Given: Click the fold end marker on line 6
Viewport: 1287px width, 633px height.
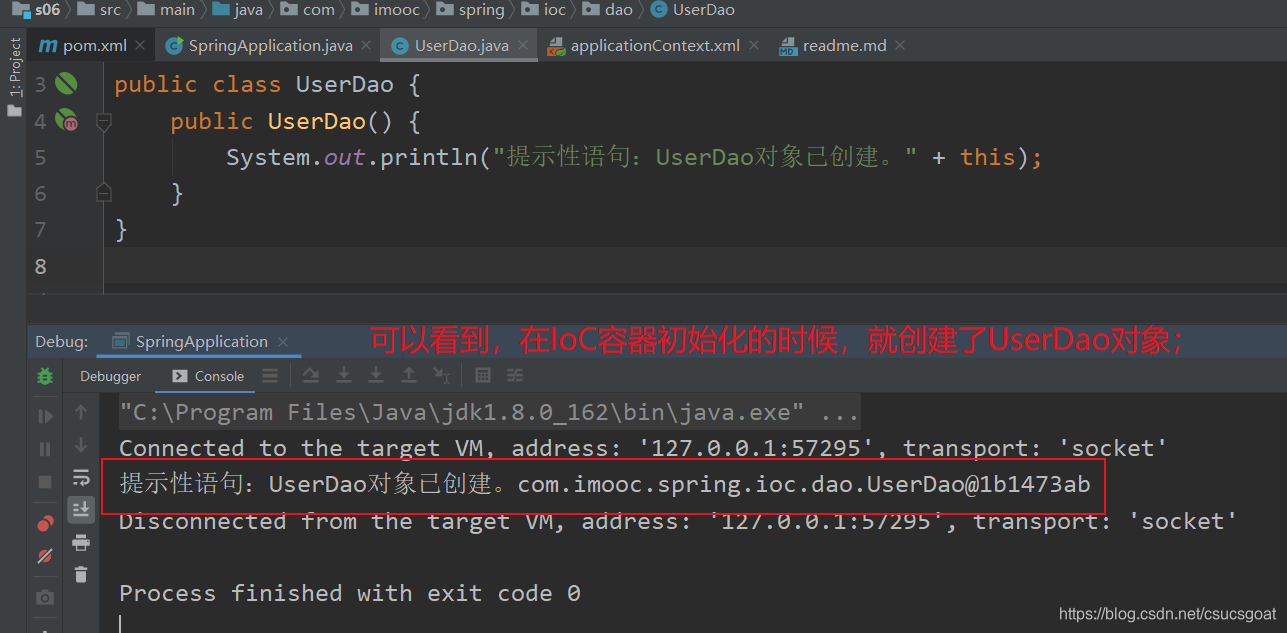Looking at the screenshot, I should [103, 192].
